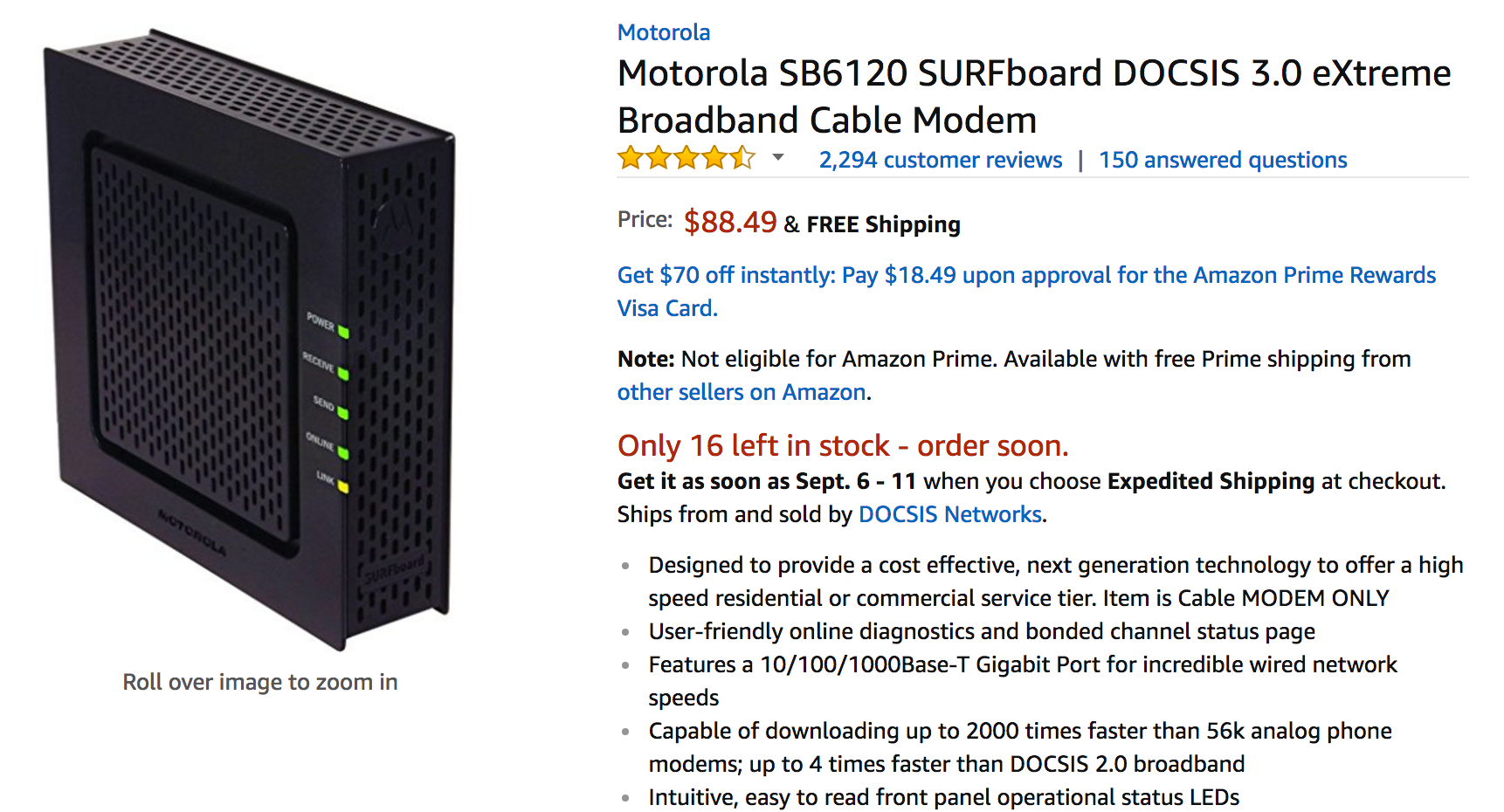Click the $88.49 price text
The width and height of the screenshot is (1504, 812).
pos(731,223)
